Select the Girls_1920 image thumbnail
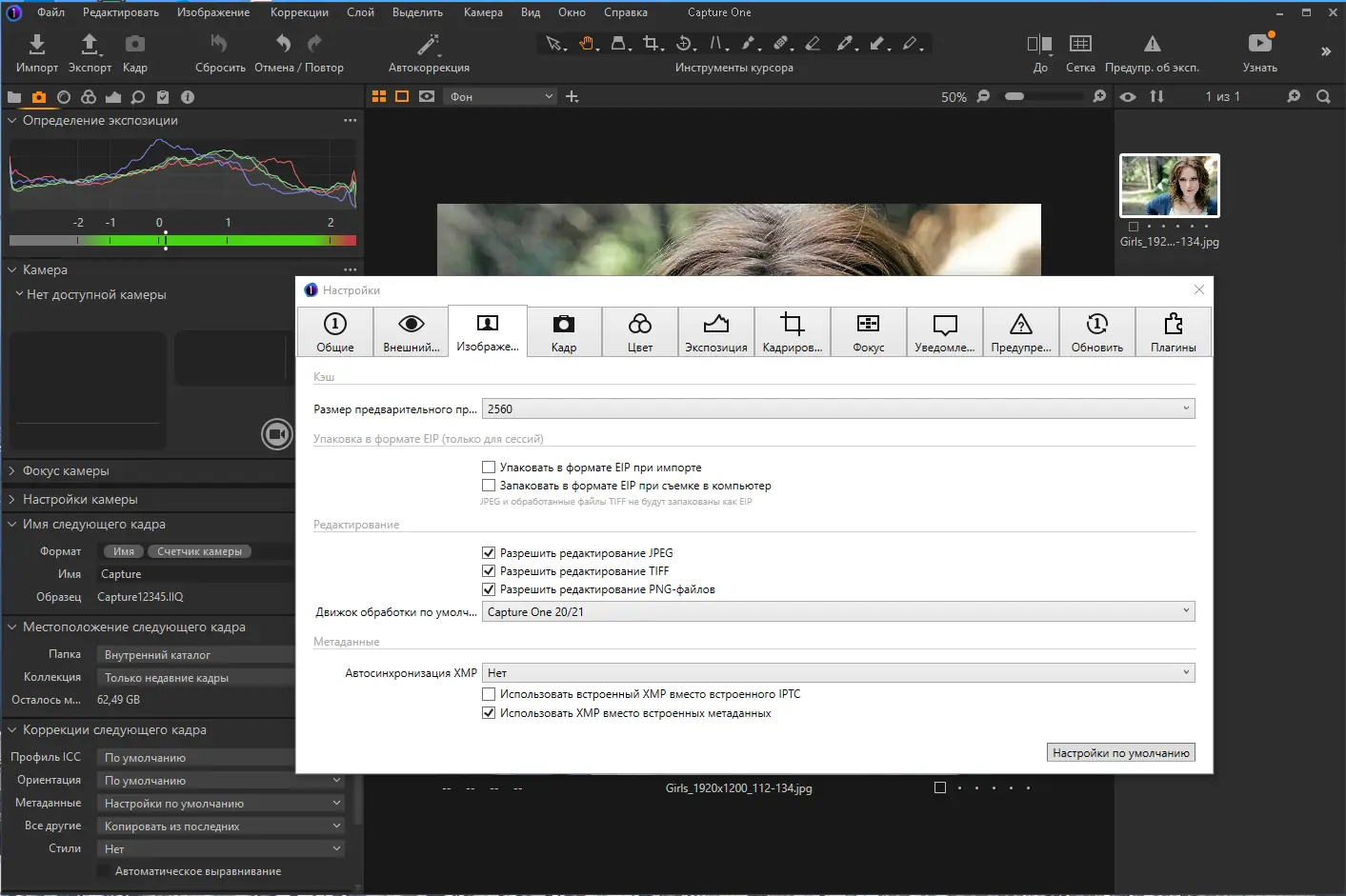1346x896 pixels. 1169,186
